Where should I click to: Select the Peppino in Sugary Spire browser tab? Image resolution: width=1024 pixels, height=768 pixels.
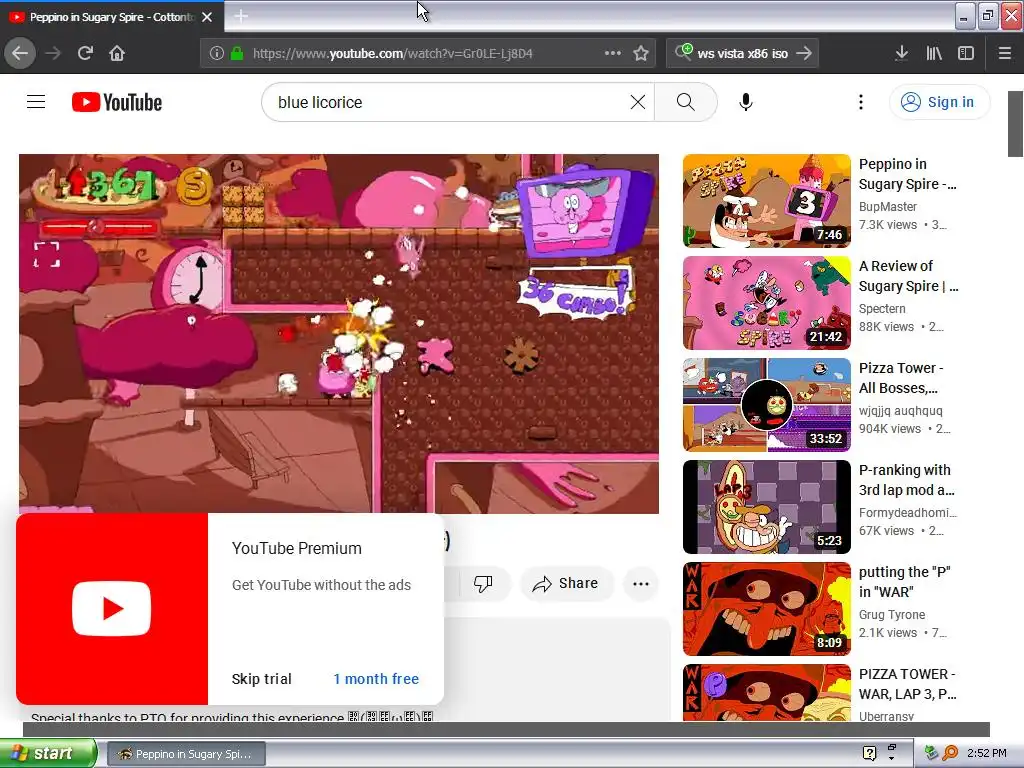tap(111, 17)
